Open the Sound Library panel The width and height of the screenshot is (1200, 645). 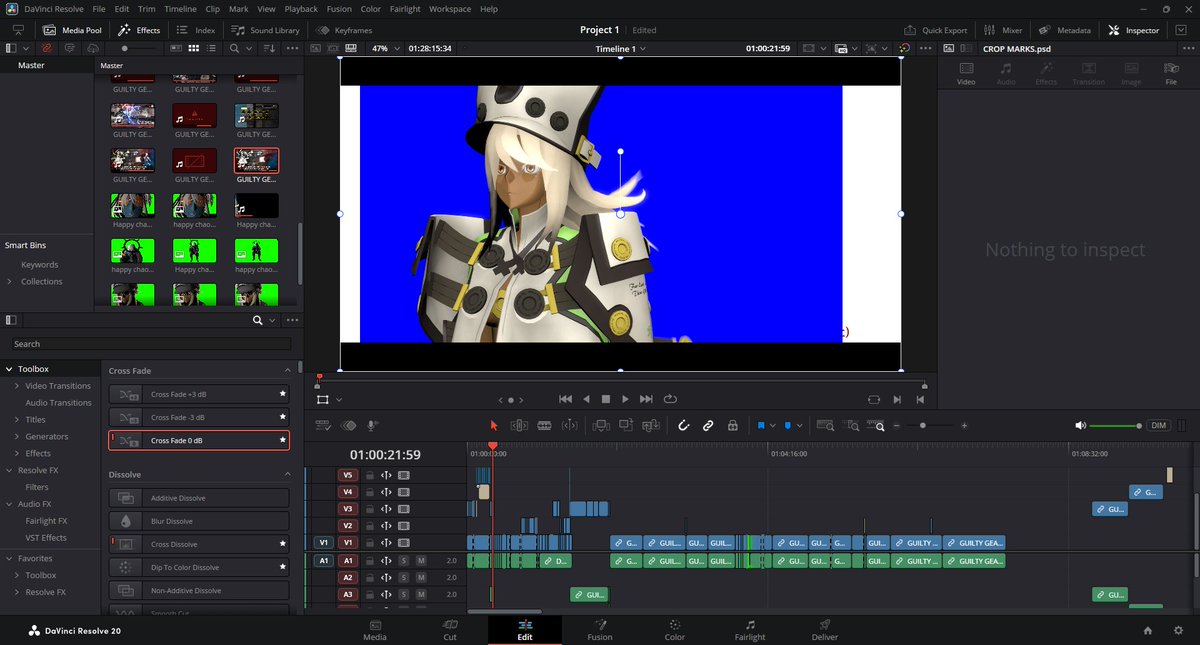click(266, 30)
